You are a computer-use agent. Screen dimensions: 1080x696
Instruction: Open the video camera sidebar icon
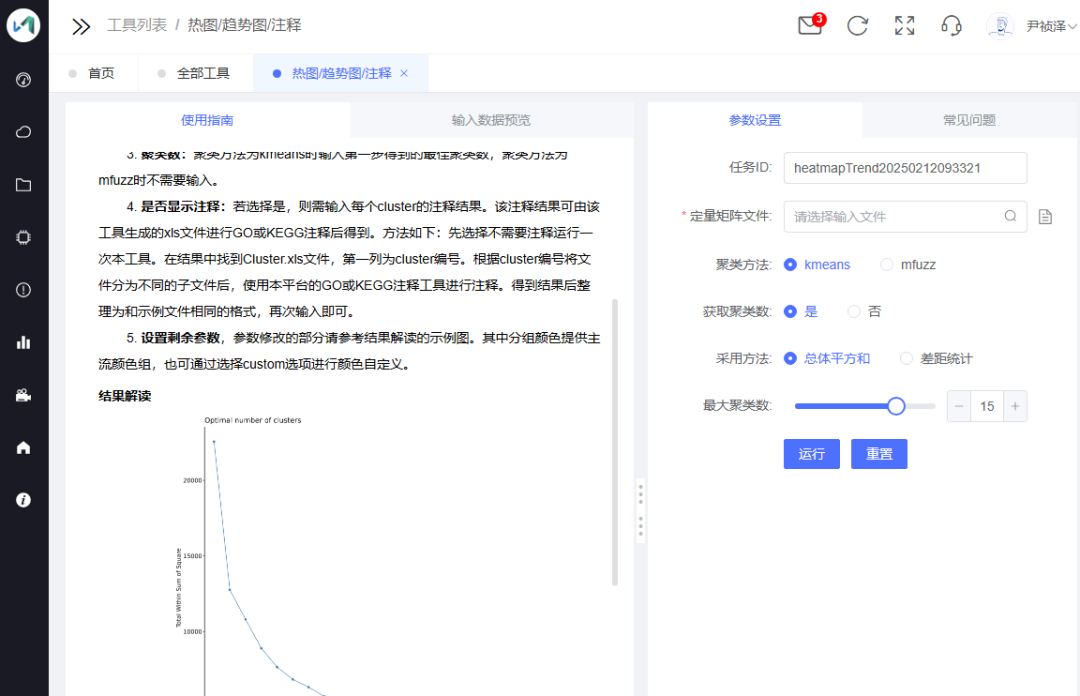tap(23, 395)
